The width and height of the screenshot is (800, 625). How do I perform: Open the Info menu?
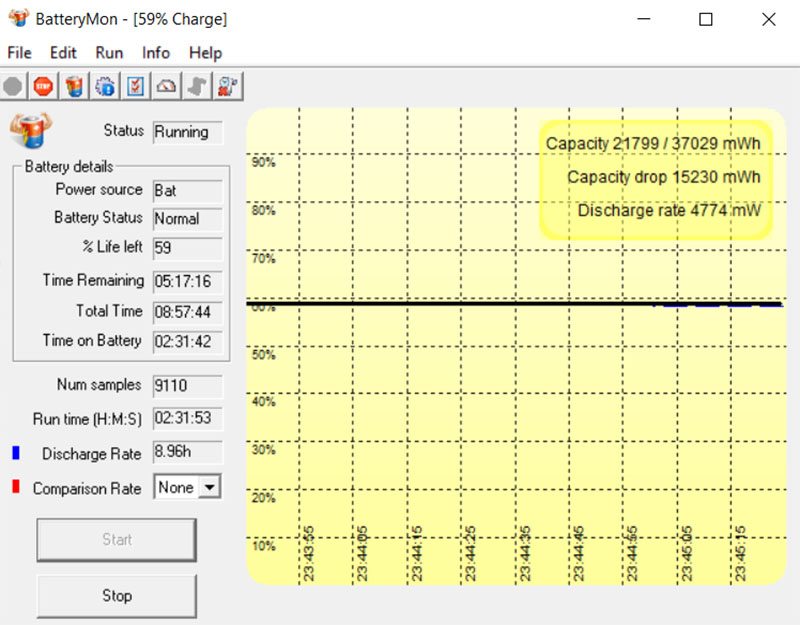[156, 53]
